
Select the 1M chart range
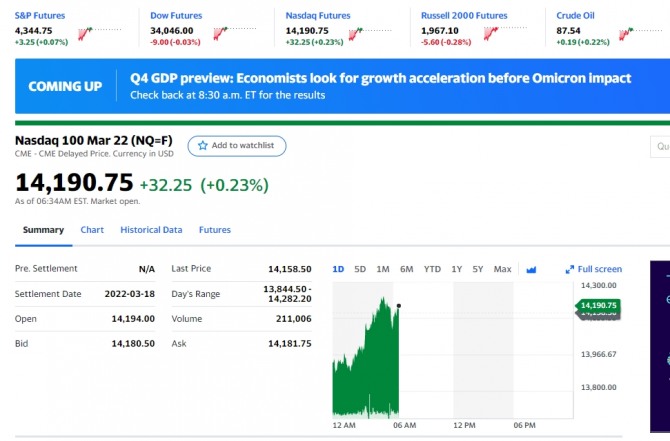click(x=383, y=269)
